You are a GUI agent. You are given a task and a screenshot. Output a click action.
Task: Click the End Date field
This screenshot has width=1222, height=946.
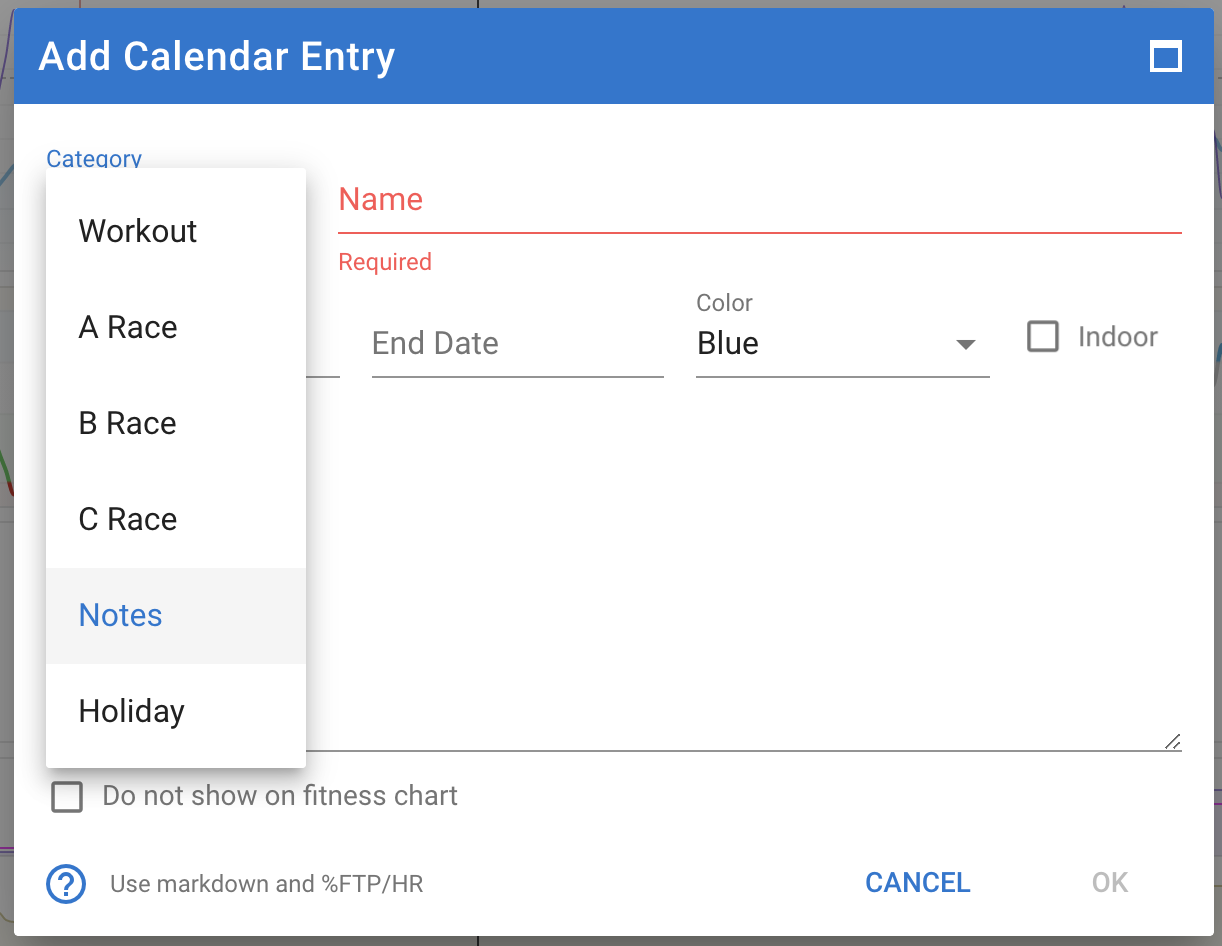coord(518,344)
